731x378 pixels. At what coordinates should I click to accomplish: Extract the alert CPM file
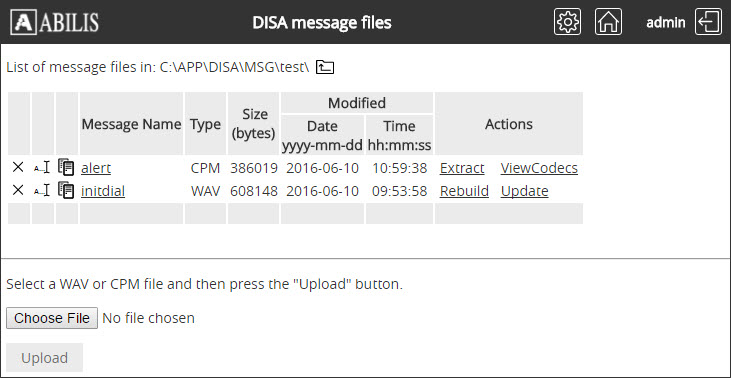[462, 168]
